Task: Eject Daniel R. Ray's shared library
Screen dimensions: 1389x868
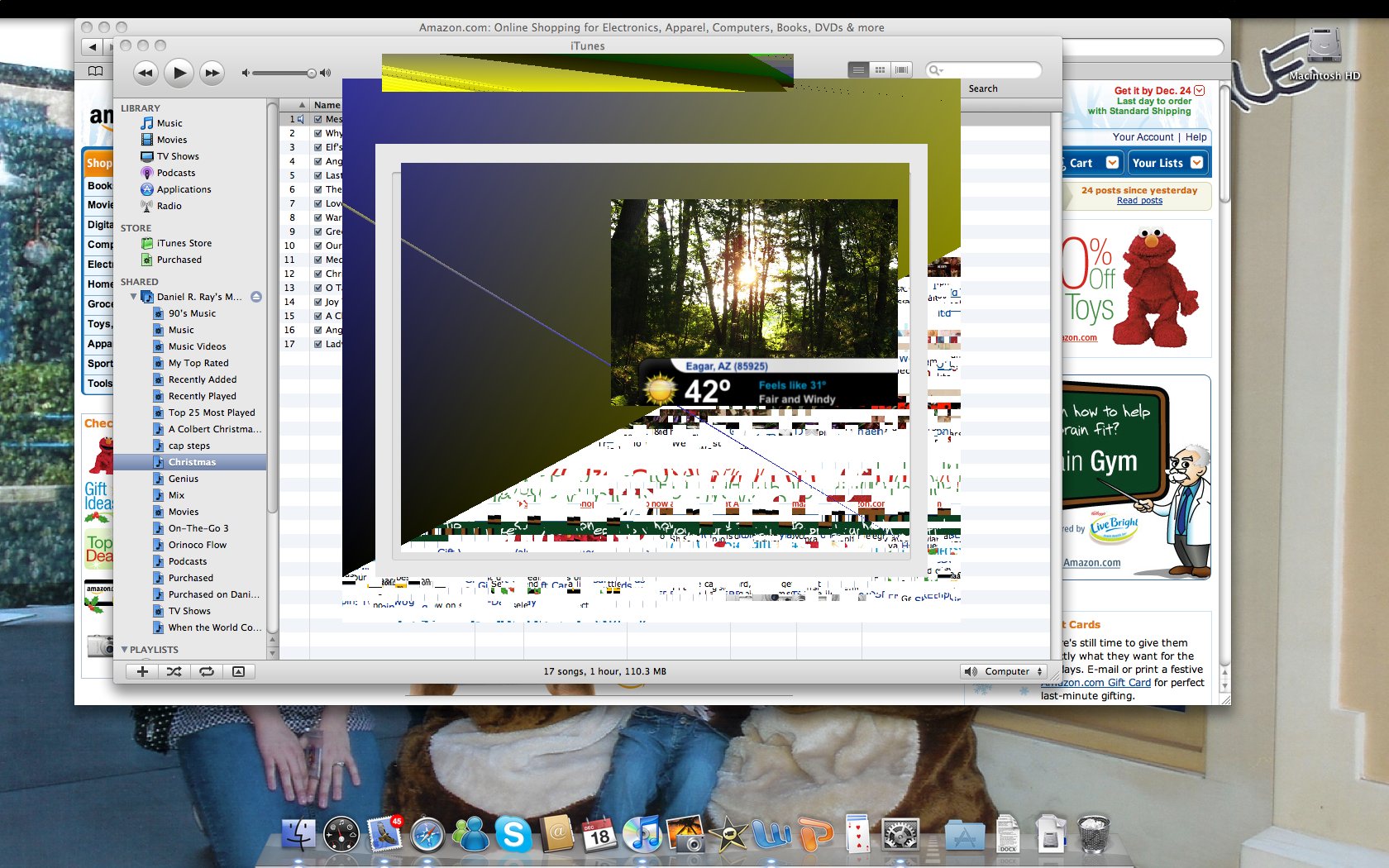Action: tap(256, 297)
